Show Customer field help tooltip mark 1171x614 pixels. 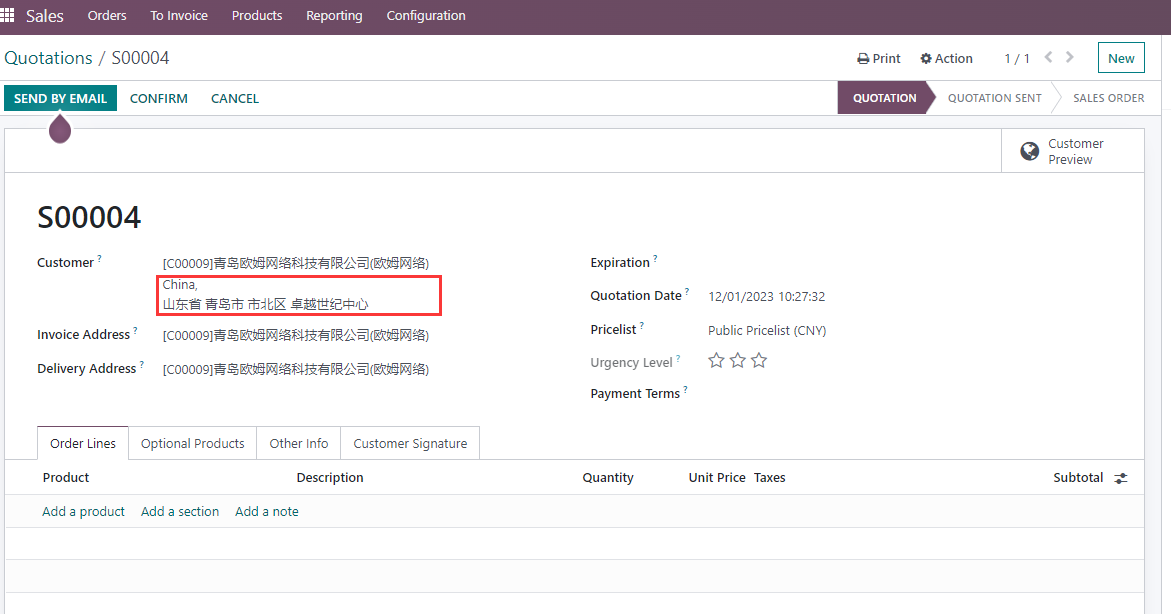(x=99, y=258)
